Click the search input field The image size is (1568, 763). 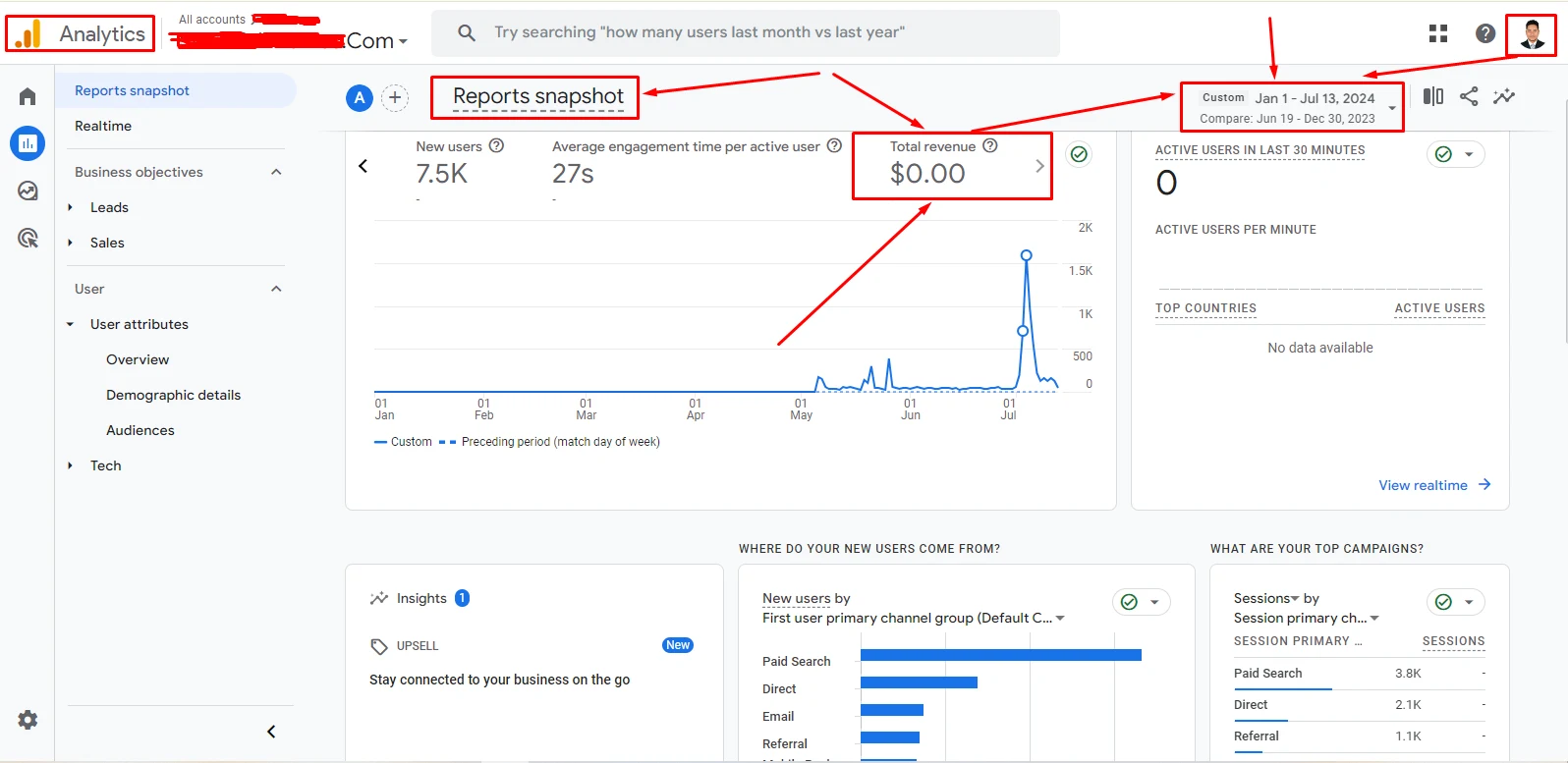point(746,33)
